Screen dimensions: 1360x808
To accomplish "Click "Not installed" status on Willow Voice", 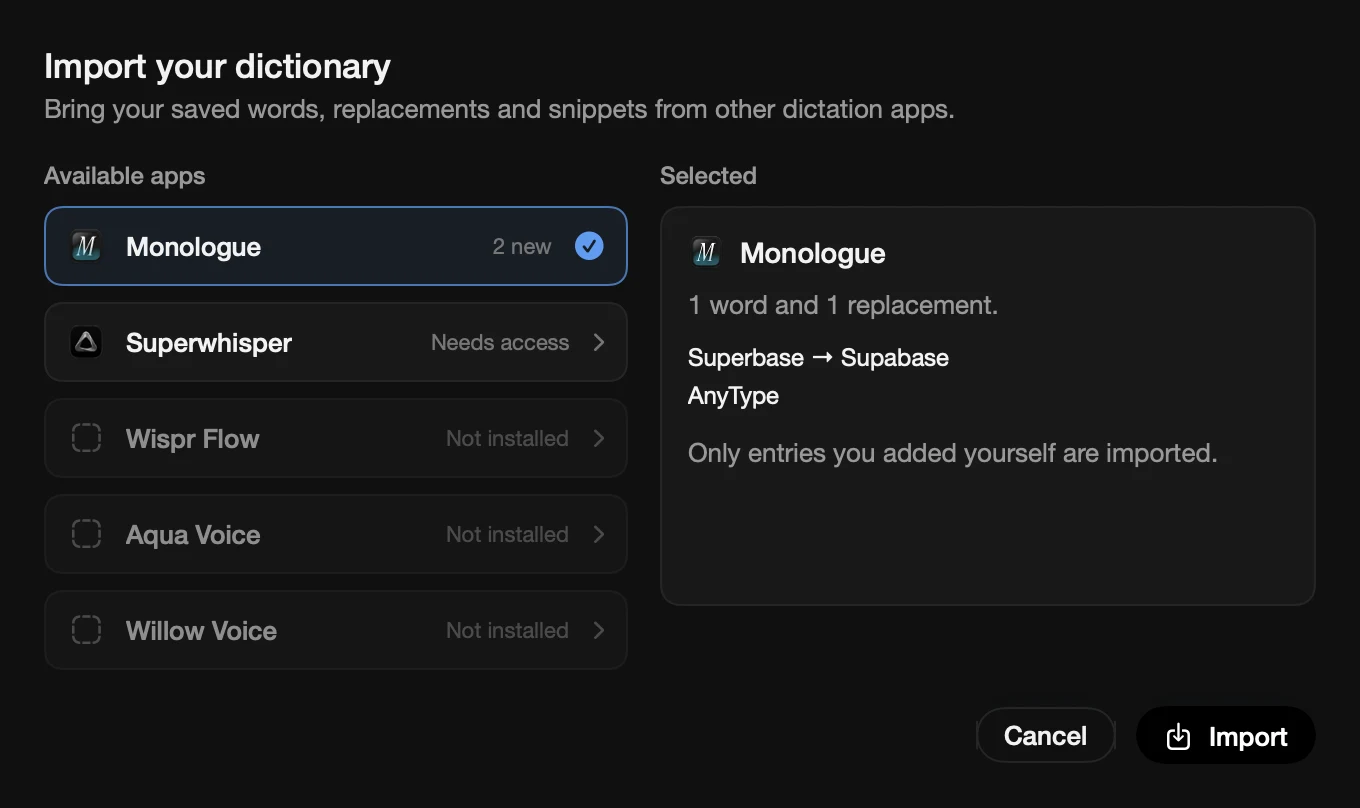I will pos(507,631).
